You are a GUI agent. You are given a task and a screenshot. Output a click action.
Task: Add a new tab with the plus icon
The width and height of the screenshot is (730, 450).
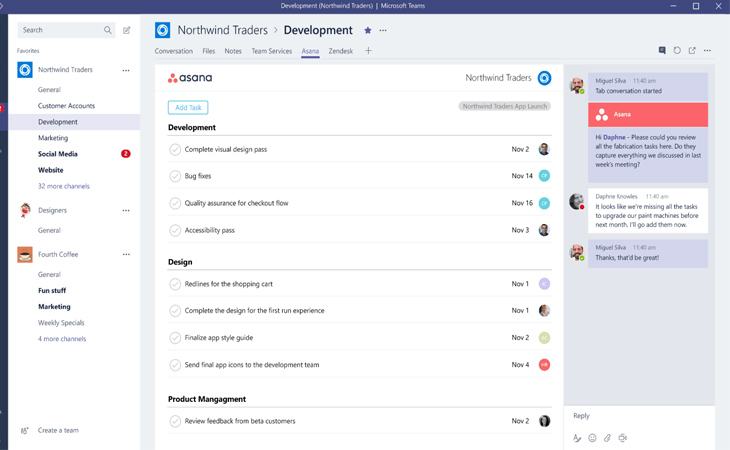(368, 51)
